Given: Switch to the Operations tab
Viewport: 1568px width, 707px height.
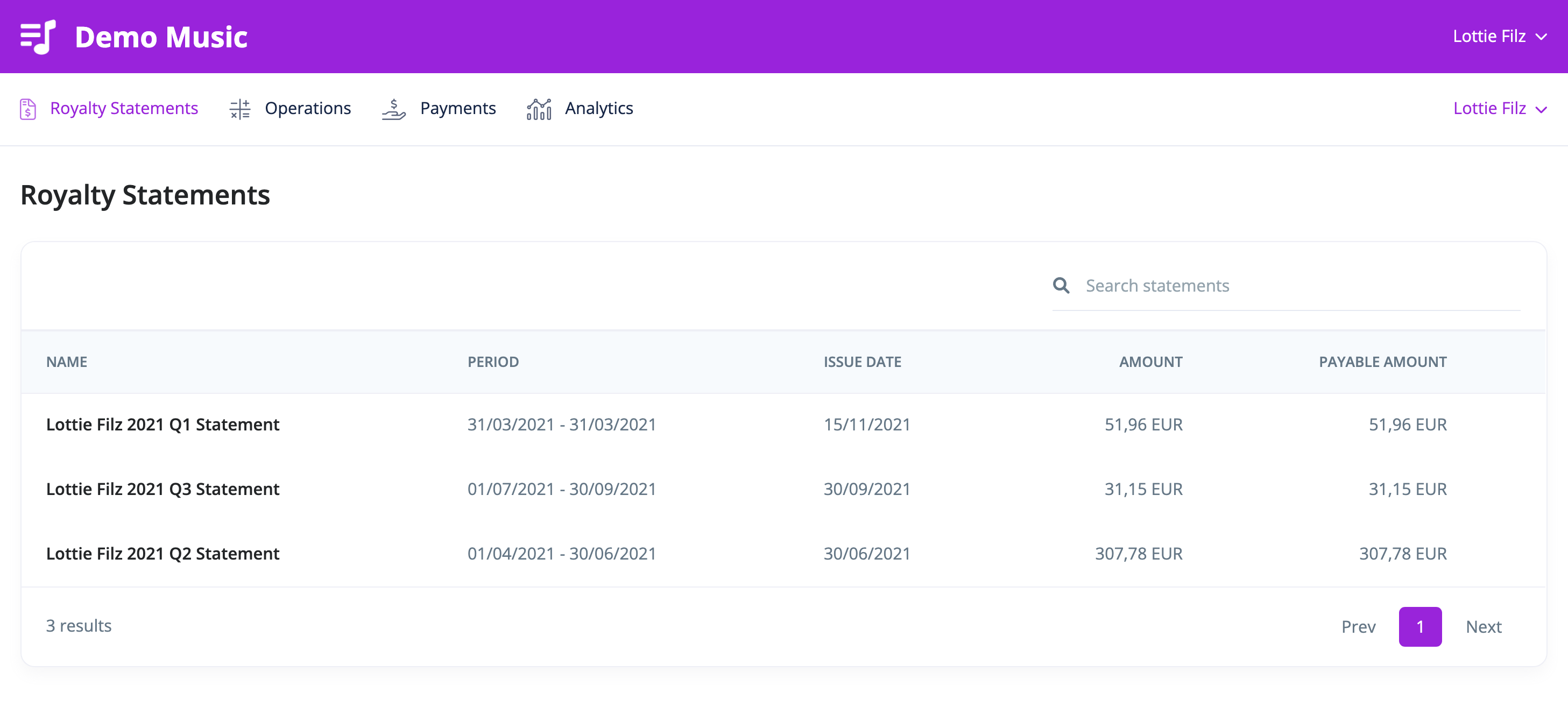Looking at the screenshot, I should 289,108.
